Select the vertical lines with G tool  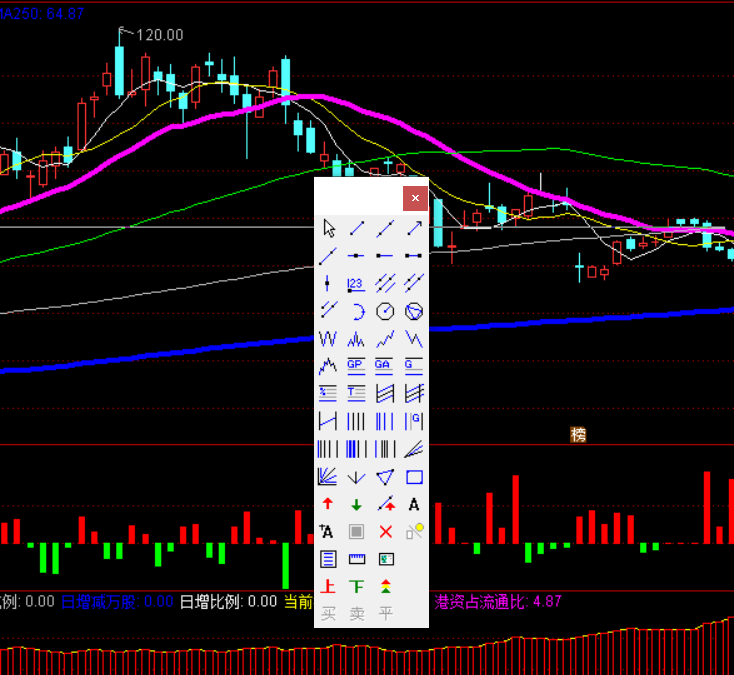point(414,421)
